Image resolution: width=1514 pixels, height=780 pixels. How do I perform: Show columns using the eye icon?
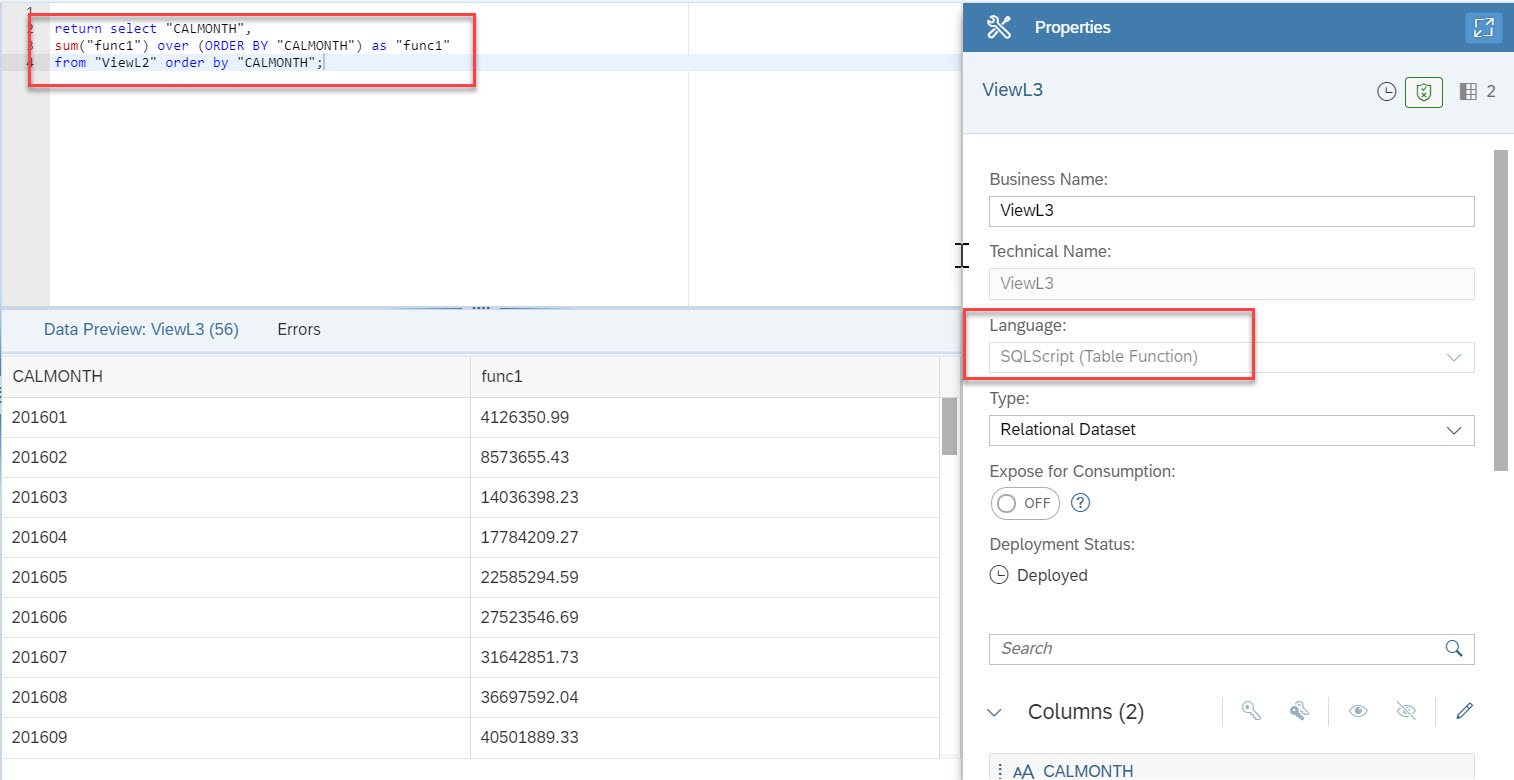pos(1358,711)
